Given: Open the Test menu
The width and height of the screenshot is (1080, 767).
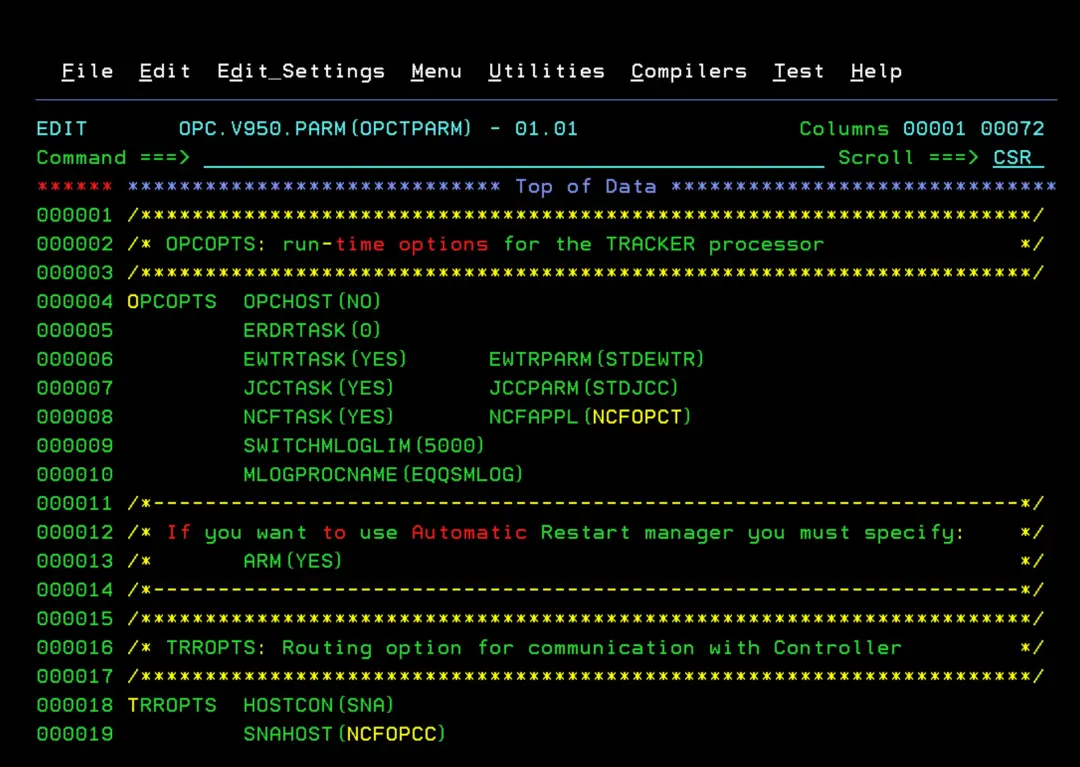Looking at the screenshot, I should click(x=798, y=72).
